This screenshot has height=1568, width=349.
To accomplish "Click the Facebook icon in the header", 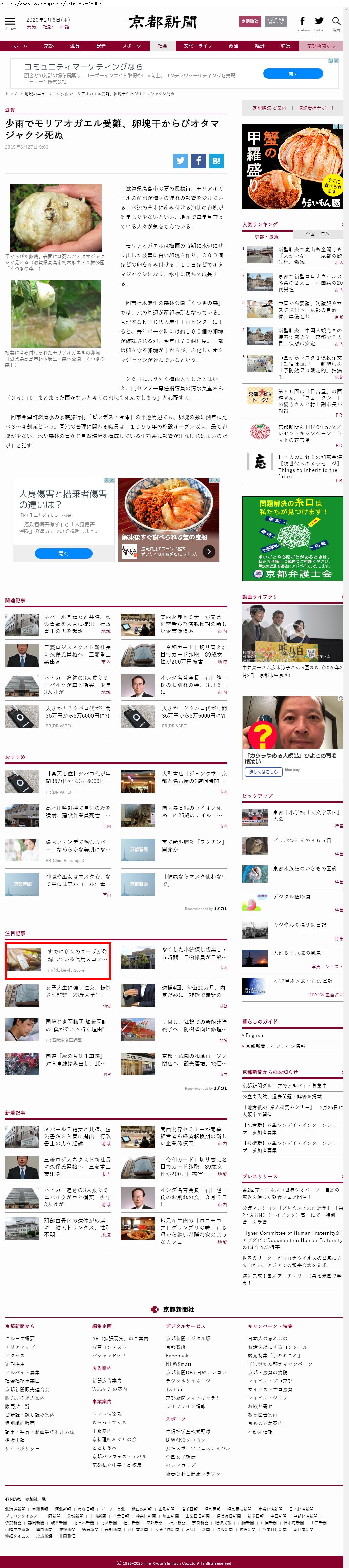I will [302, 21].
